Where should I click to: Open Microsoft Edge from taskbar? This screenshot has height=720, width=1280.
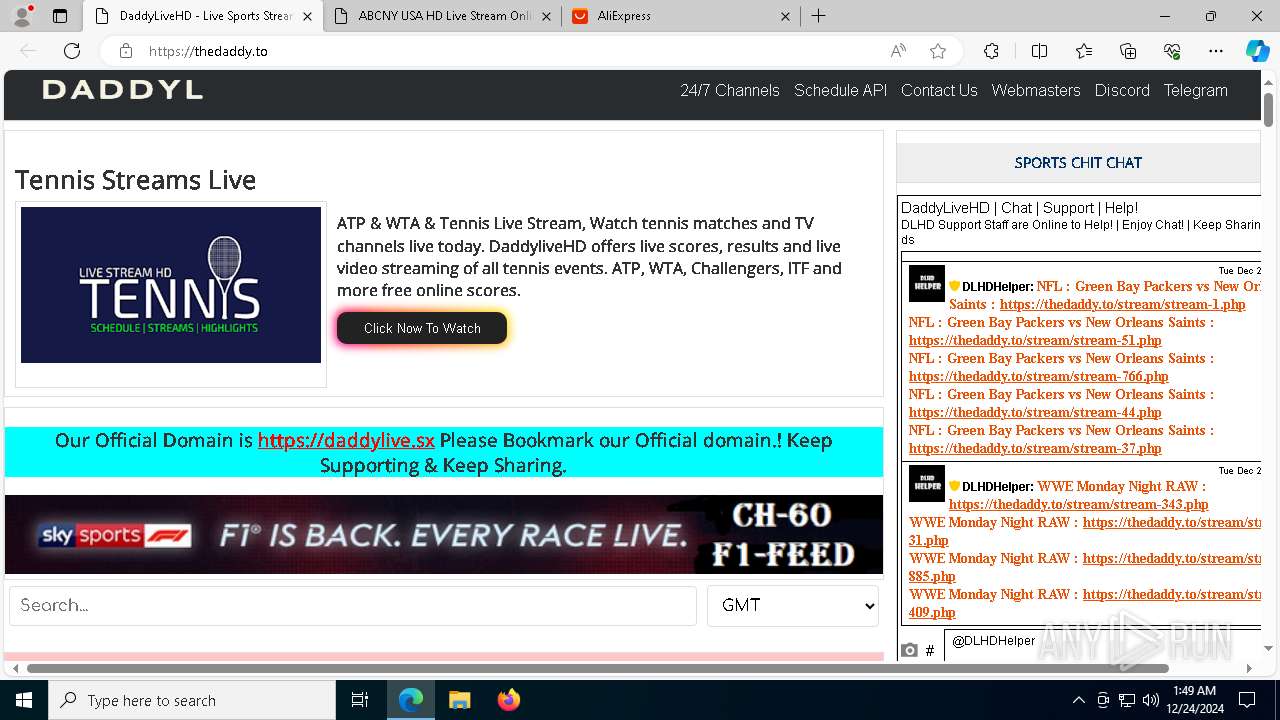411,700
